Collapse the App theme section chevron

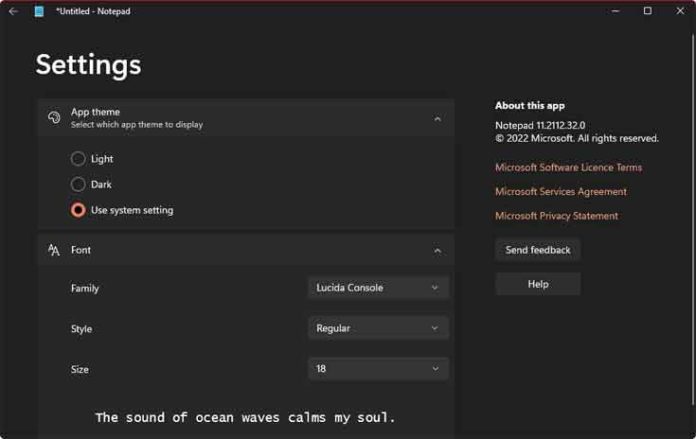tap(437, 119)
